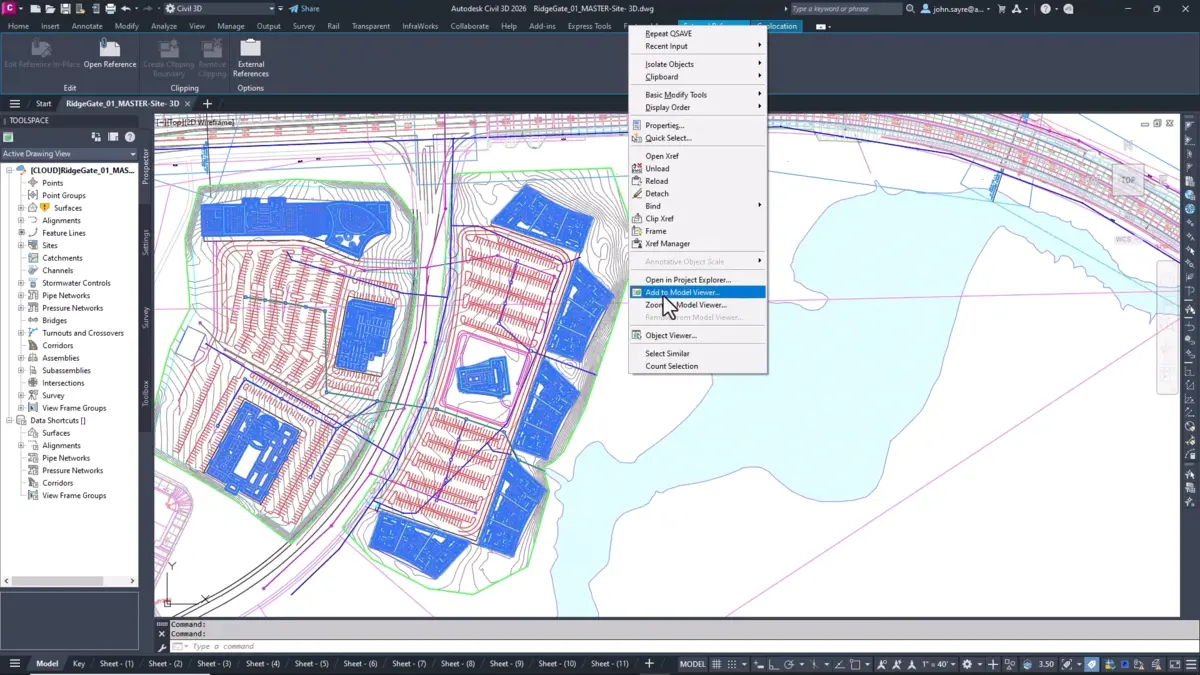Click the Properties icon in context menu
This screenshot has height=675, width=1200.
tap(637, 125)
